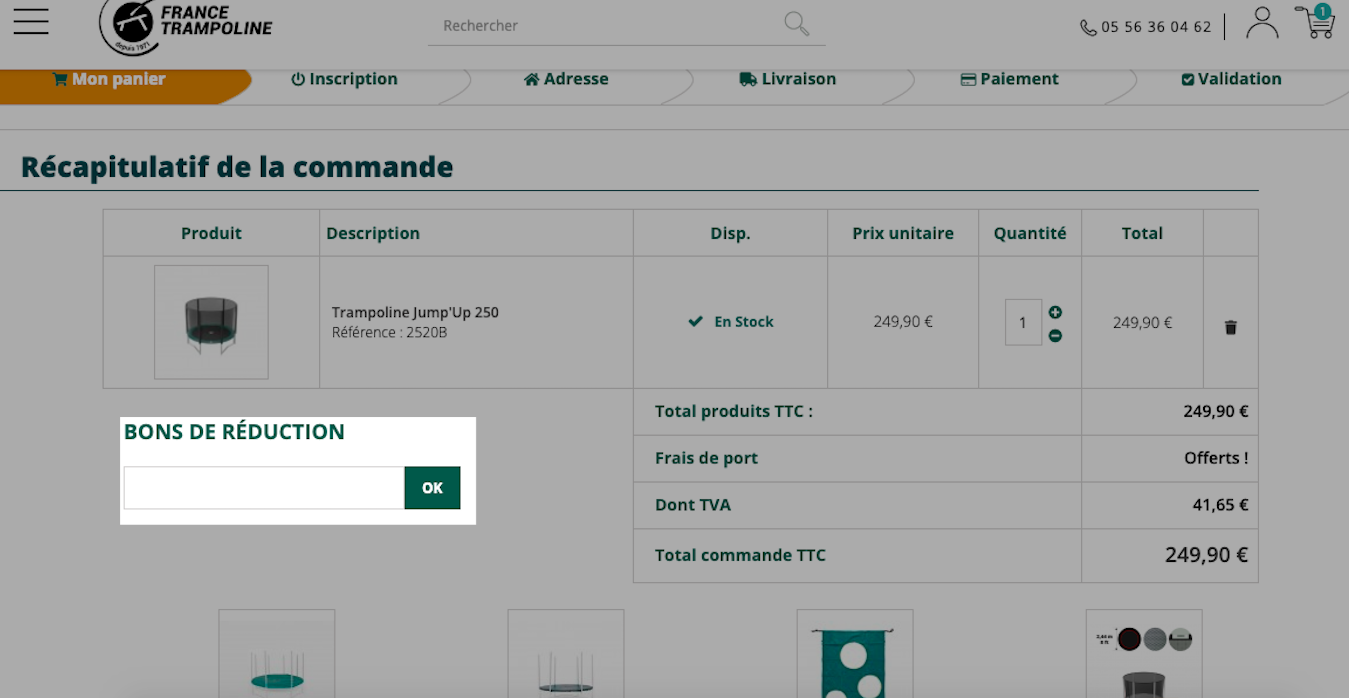Viewport: 1349px width, 698px height.
Task: Click the search magnifier icon
Action: pyautogui.click(x=797, y=24)
